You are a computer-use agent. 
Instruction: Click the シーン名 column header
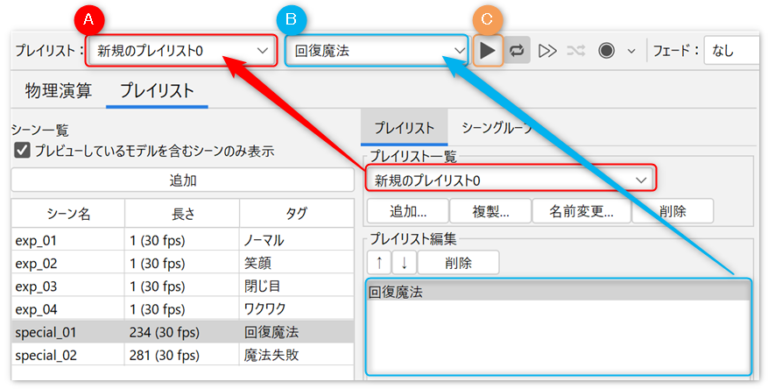[x=69, y=214]
